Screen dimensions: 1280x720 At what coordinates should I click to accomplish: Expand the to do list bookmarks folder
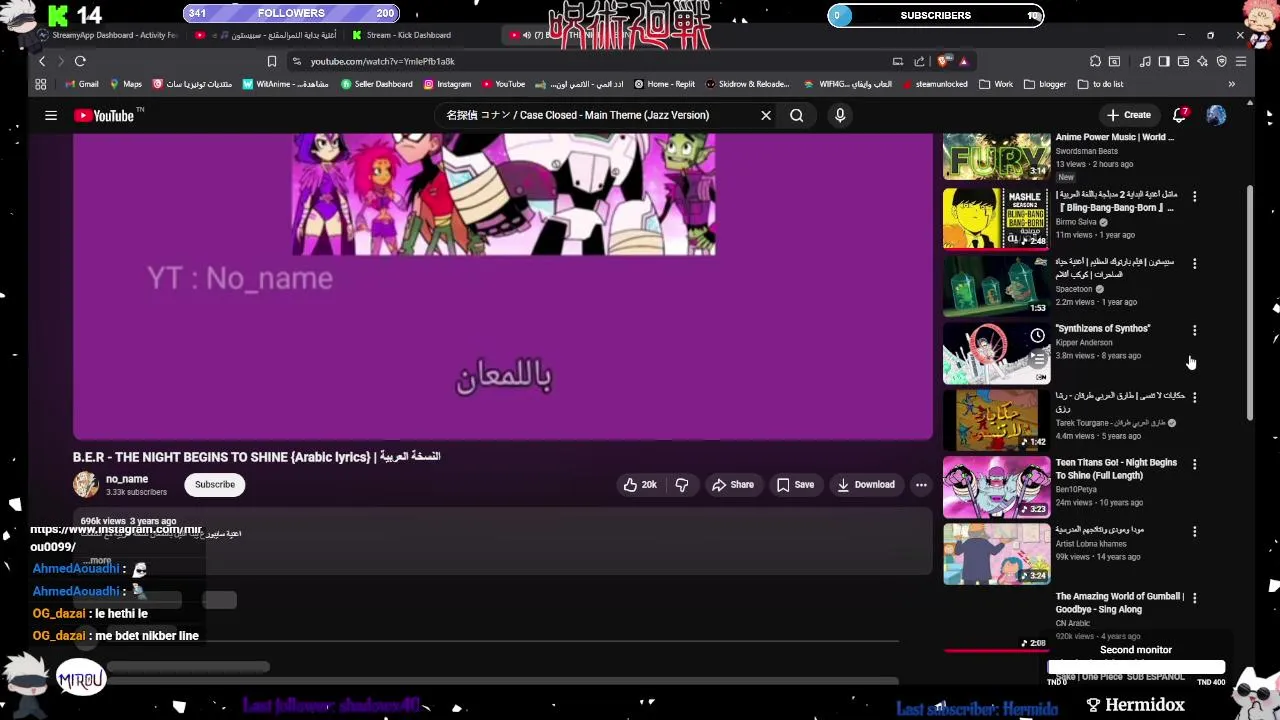point(1101,84)
